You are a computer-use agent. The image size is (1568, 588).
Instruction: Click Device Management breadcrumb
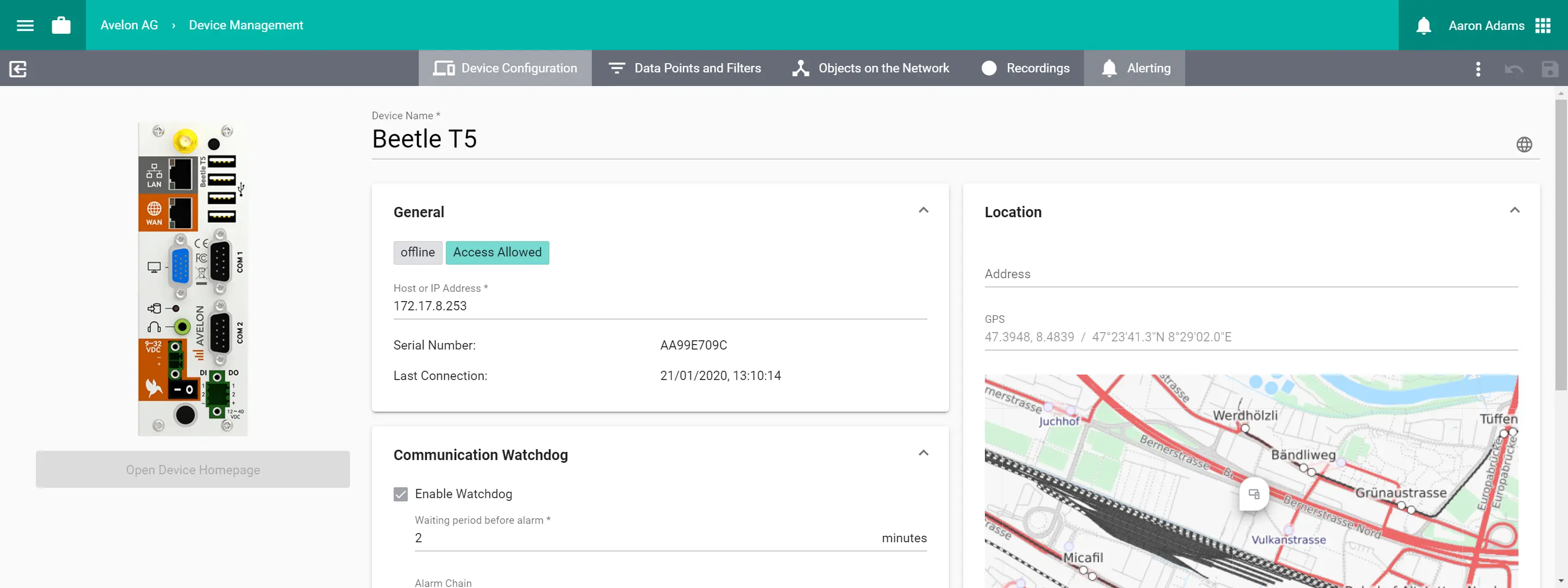246,25
